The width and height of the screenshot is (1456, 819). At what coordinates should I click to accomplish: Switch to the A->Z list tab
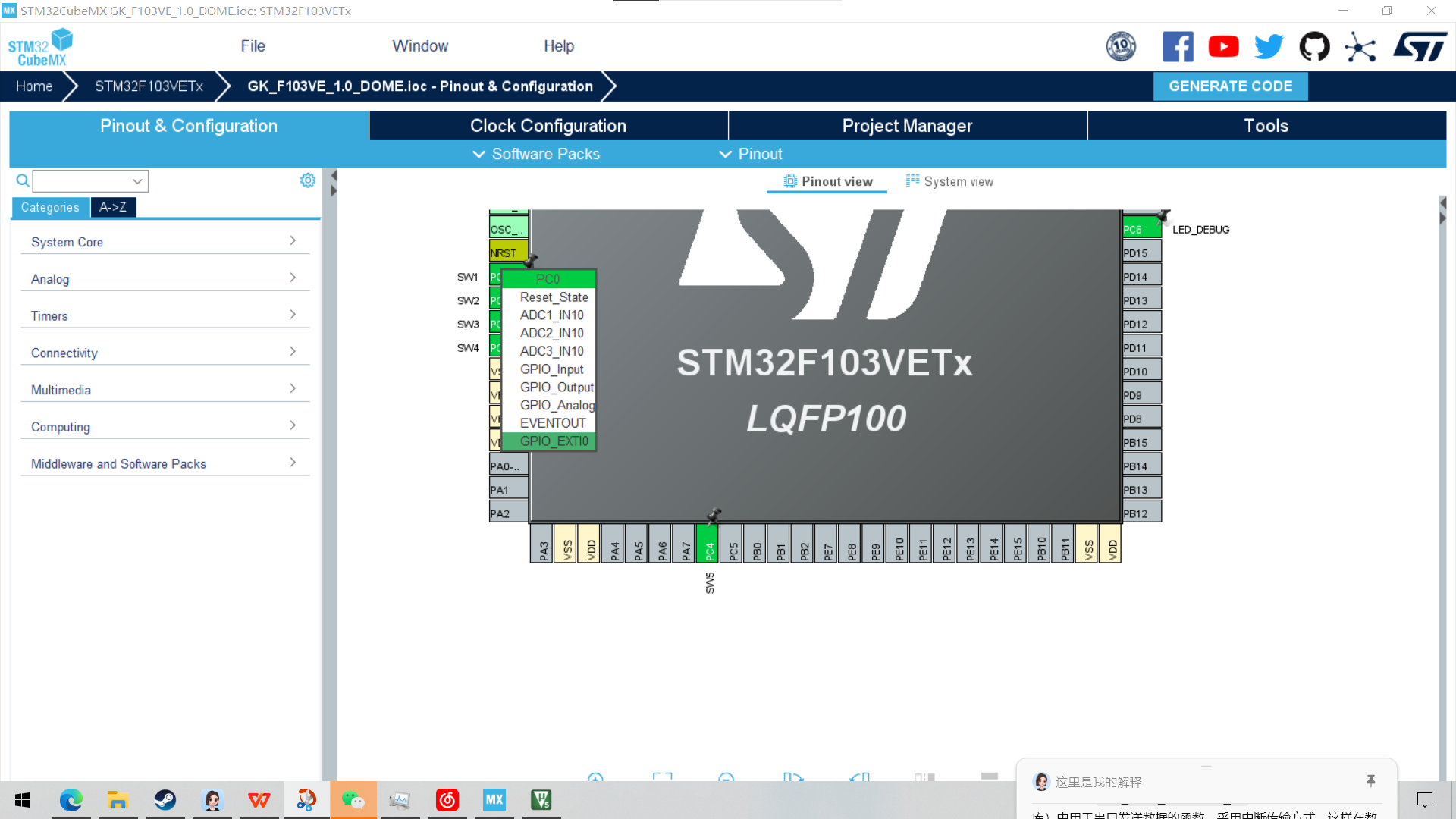pos(113,207)
